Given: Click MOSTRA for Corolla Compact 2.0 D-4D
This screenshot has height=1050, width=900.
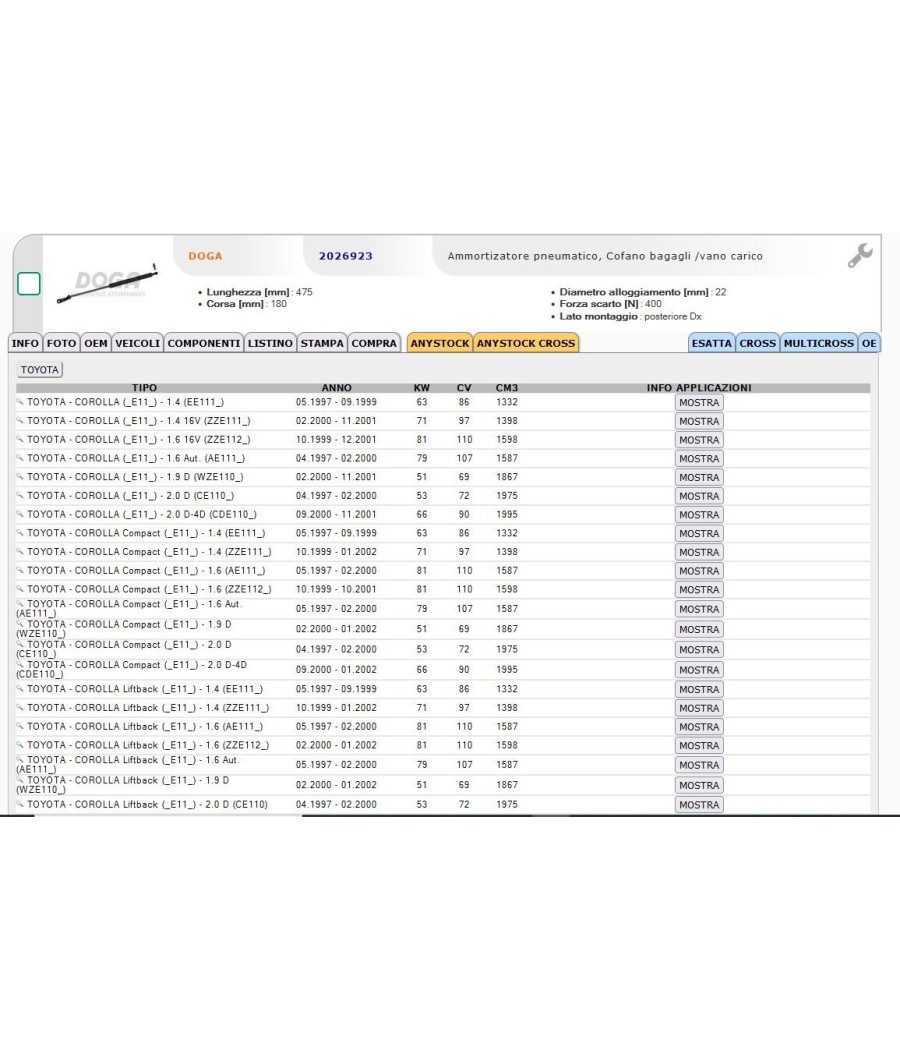Looking at the screenshot, I should (699, 670).
